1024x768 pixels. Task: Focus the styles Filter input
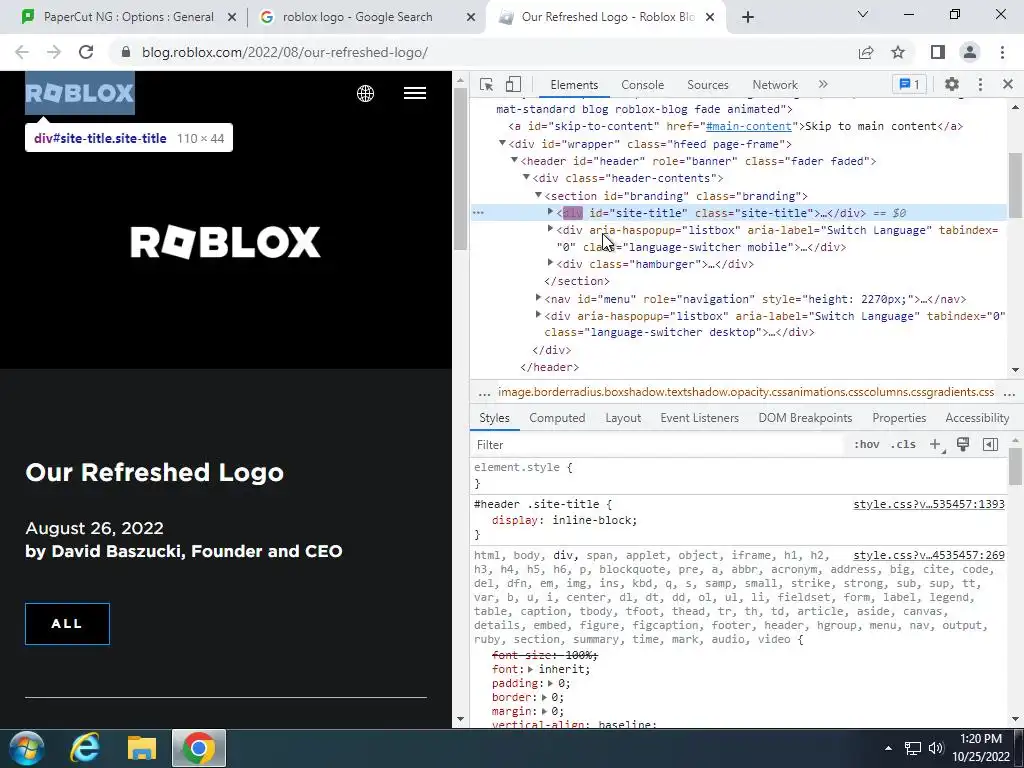click(660, 445)
